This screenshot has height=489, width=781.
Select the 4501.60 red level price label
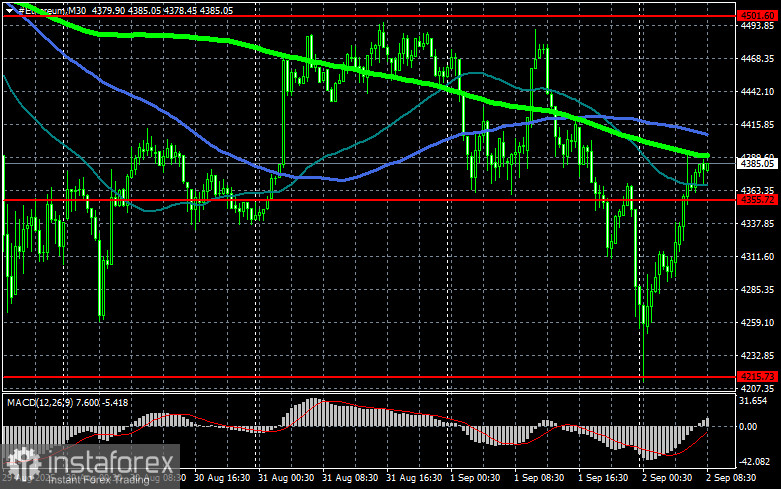757,16
